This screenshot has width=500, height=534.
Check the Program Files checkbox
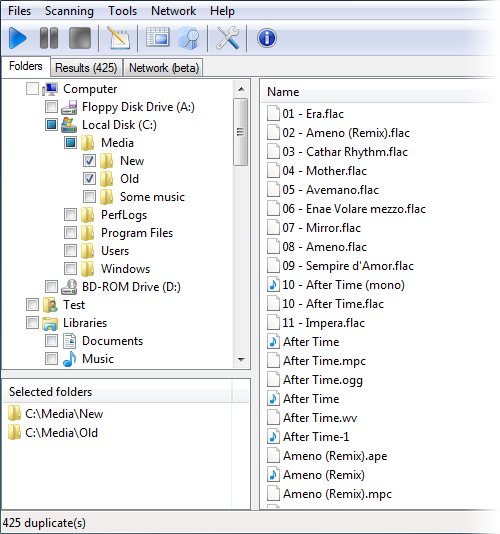71,233
